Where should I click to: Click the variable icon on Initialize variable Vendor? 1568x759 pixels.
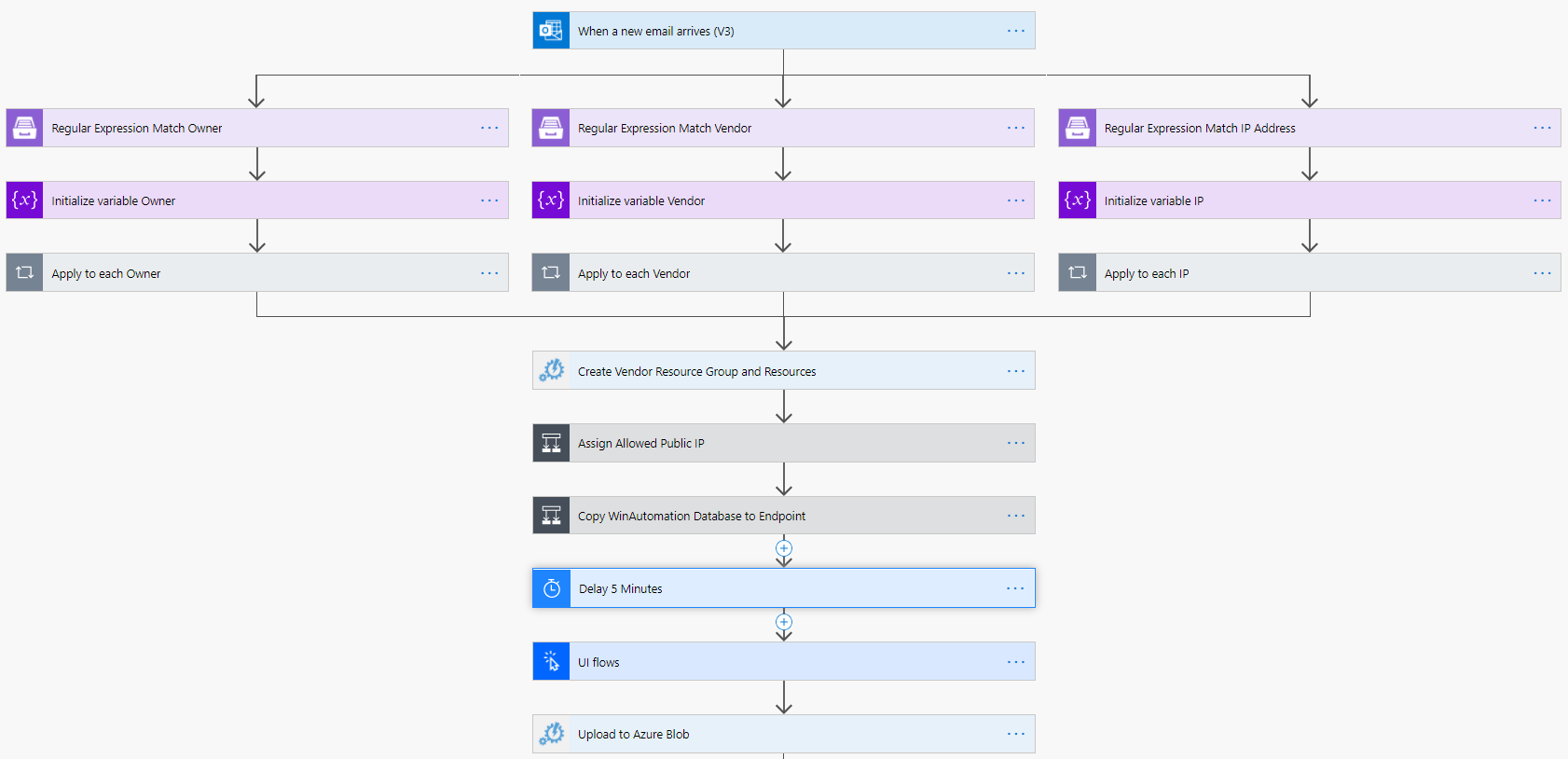tap(551, 200)
